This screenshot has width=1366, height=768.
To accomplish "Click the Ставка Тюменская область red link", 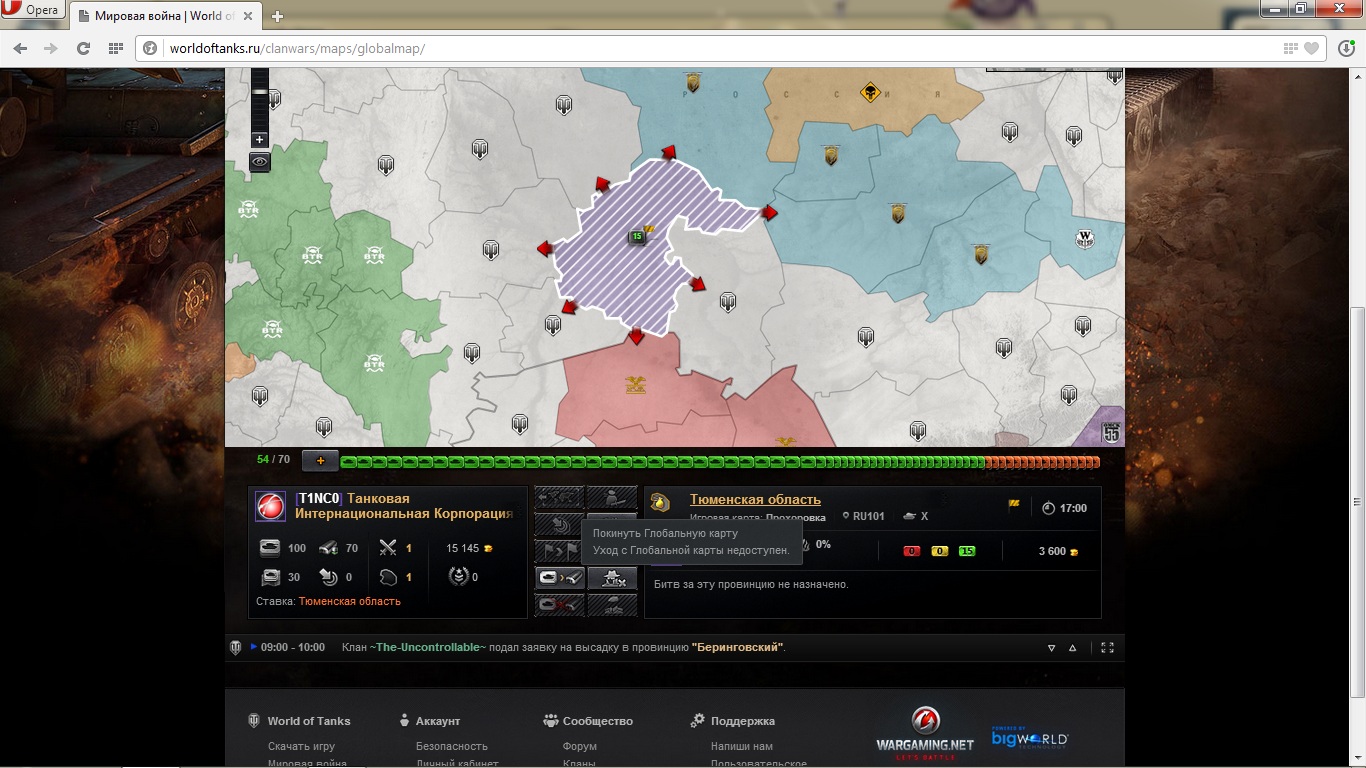I will click(349, 601).
